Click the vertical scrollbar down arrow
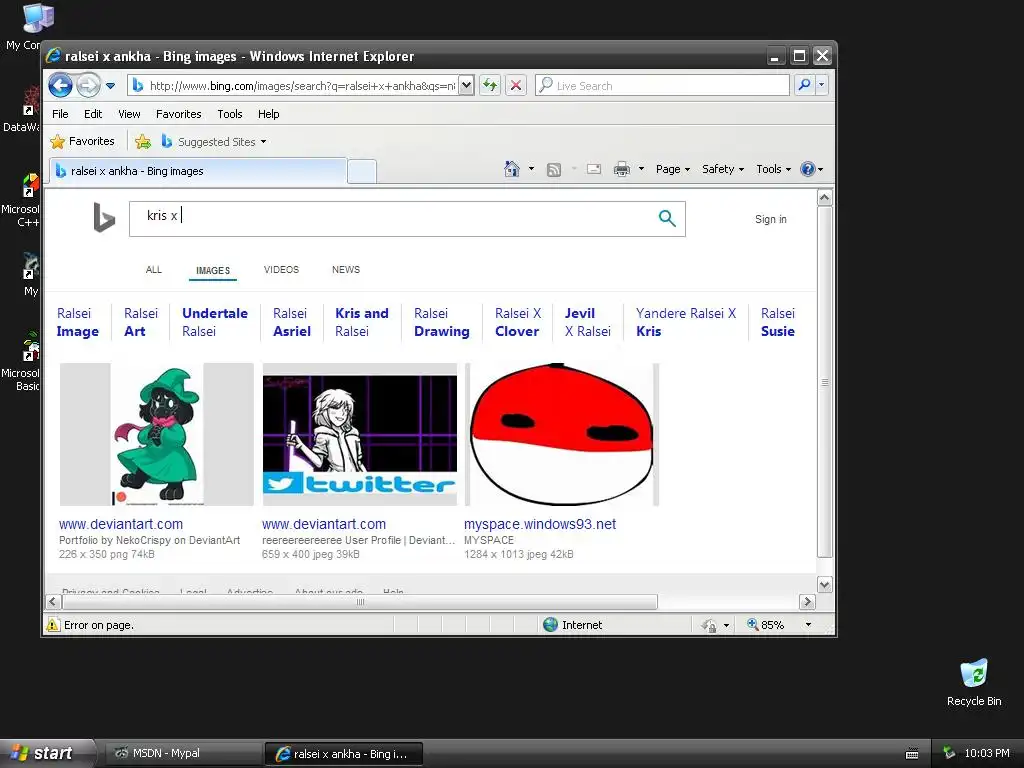The height and width of the screenshot is (768, 1024). click(825, 584)
